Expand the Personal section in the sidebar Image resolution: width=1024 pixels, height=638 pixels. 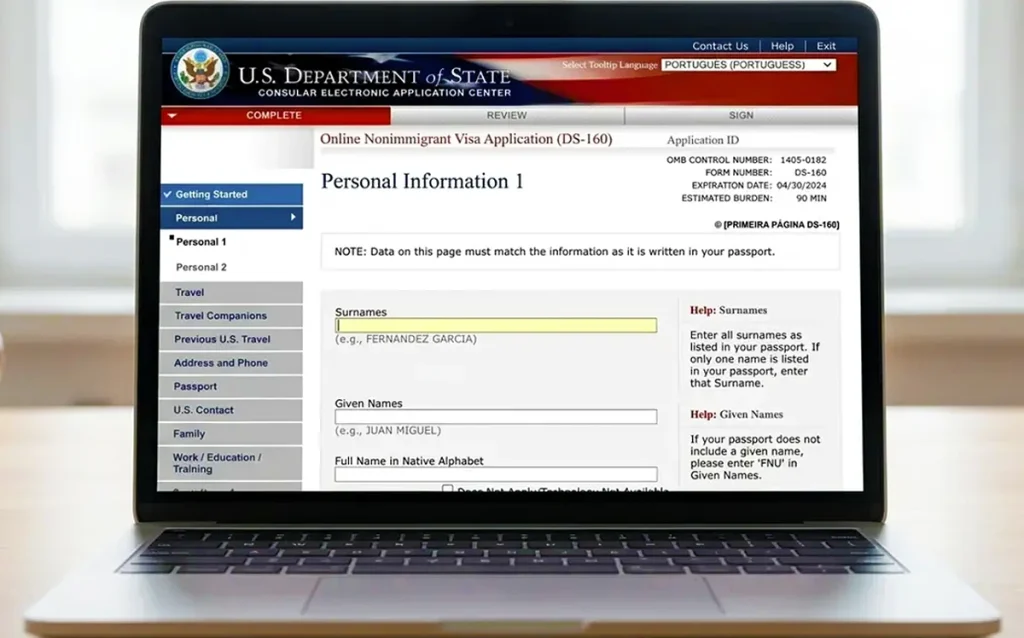232,218
